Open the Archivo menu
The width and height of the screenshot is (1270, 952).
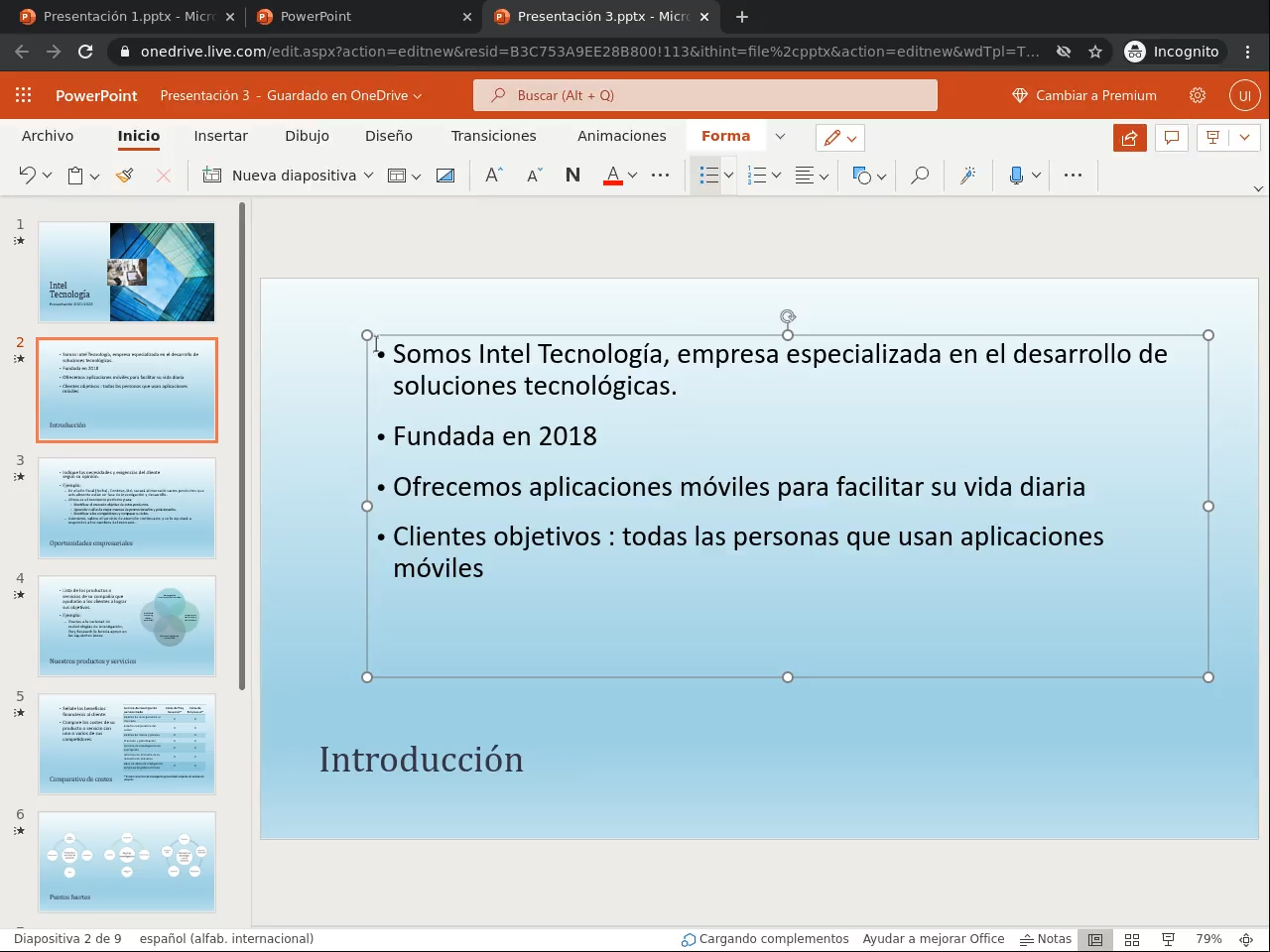point(48,136)
